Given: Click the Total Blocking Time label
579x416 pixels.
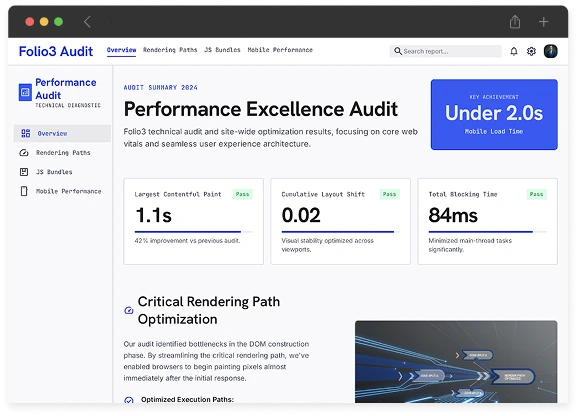Looking at the screenshot, I should click(x=463, y=194).
